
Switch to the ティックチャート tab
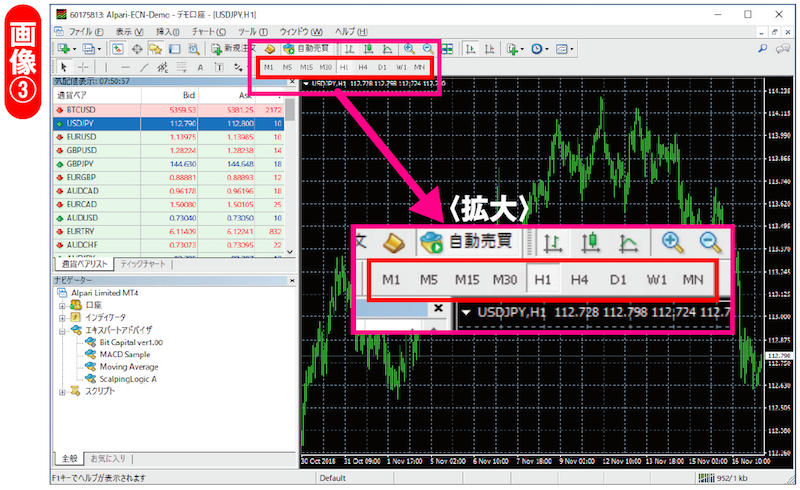tap(143, 264)
